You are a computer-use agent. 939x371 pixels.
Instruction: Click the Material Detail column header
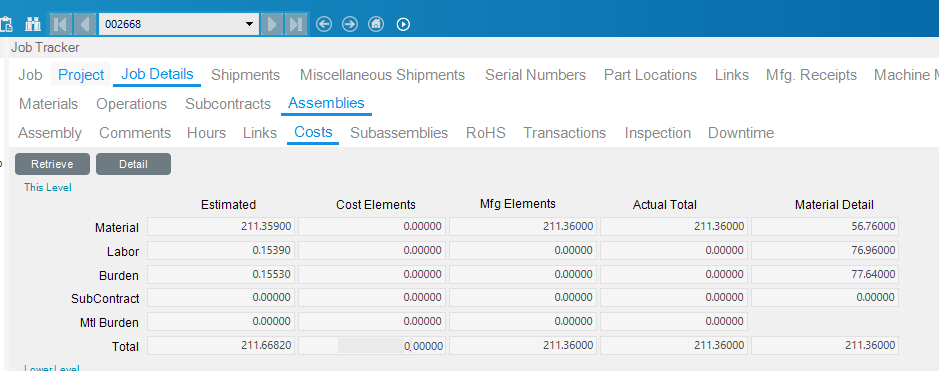tap(834, 205)
